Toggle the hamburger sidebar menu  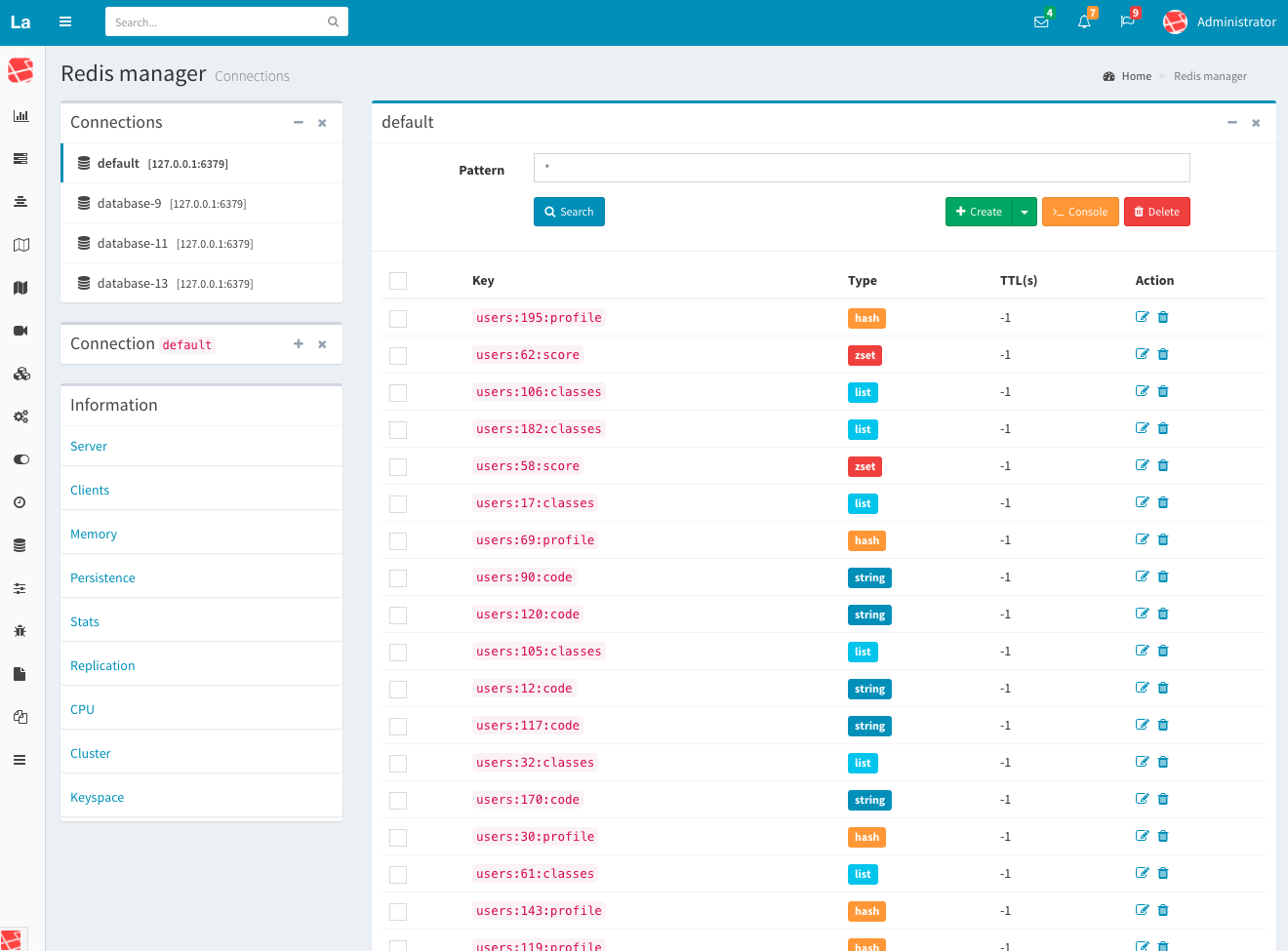[x=65, y=21]
